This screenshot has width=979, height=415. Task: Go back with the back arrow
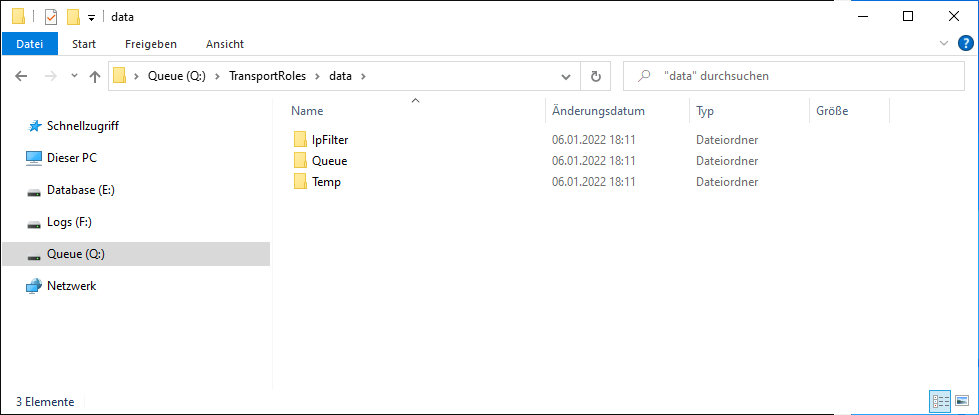22,76
